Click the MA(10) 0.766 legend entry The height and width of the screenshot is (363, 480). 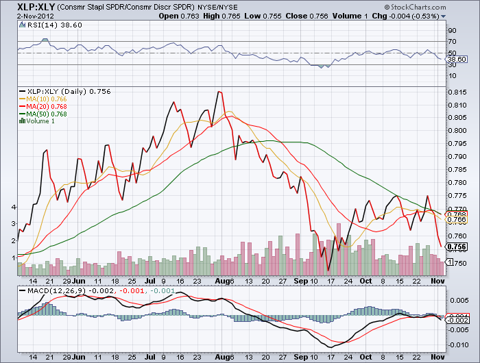point(43,99)
